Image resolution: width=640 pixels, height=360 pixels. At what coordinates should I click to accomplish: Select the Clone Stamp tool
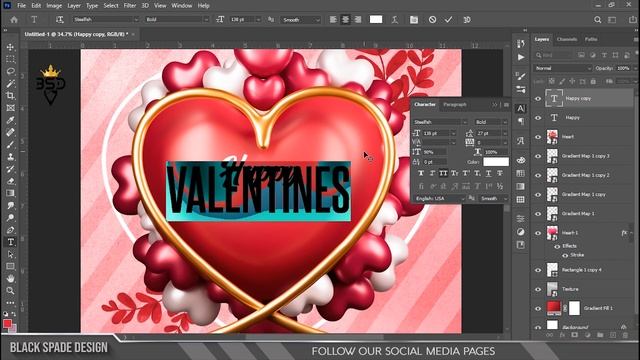point(10,157)
